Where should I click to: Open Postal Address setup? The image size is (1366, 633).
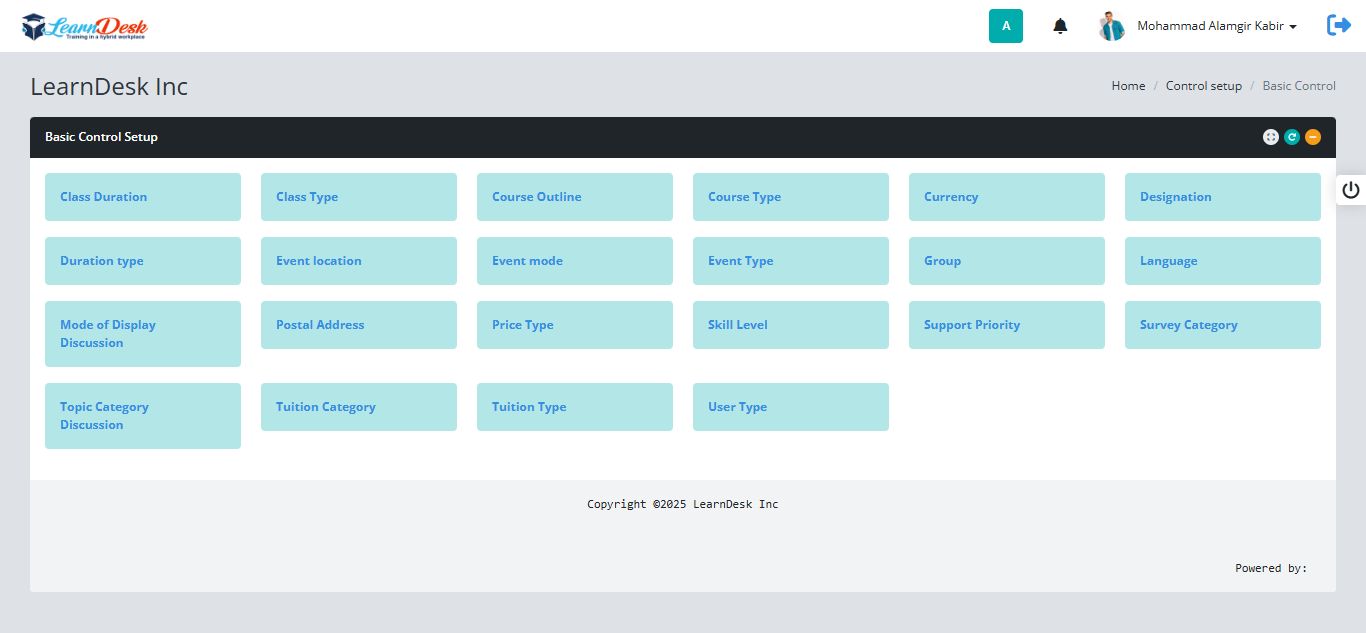pyautogui.click(x=359, y=325)
